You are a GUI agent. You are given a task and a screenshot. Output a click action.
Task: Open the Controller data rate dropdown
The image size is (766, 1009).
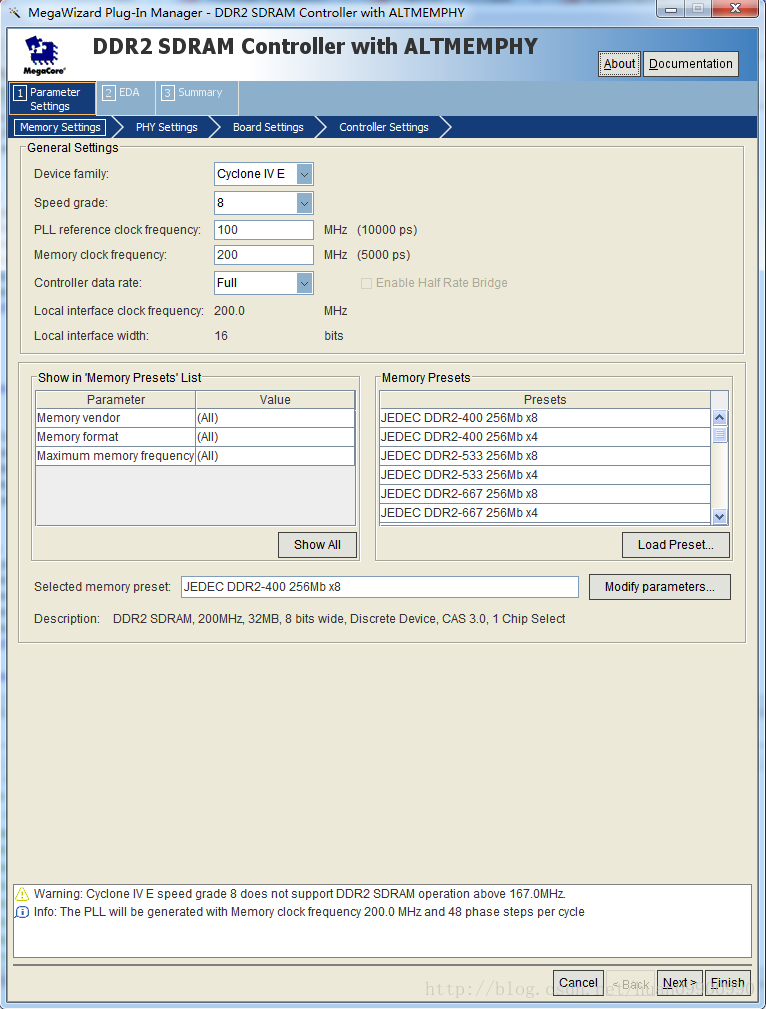(304, 283)
